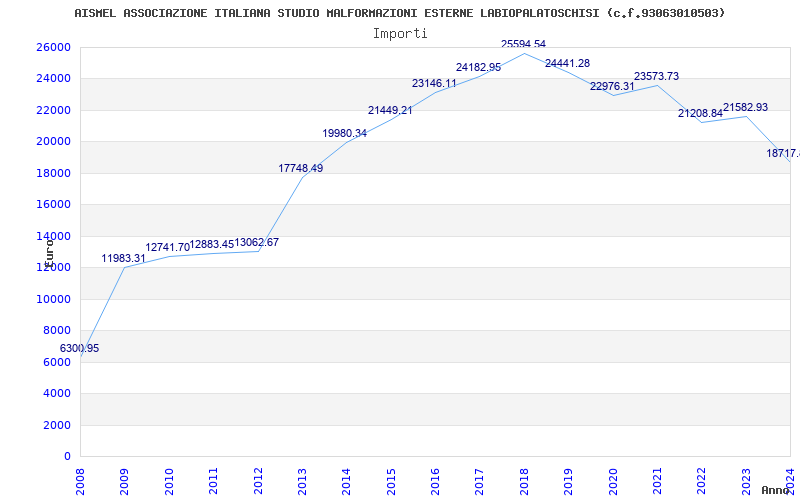This screenshot has width=800, height=500.
Task: Select data label 22976.31
Action: click(x=612, y=87)
